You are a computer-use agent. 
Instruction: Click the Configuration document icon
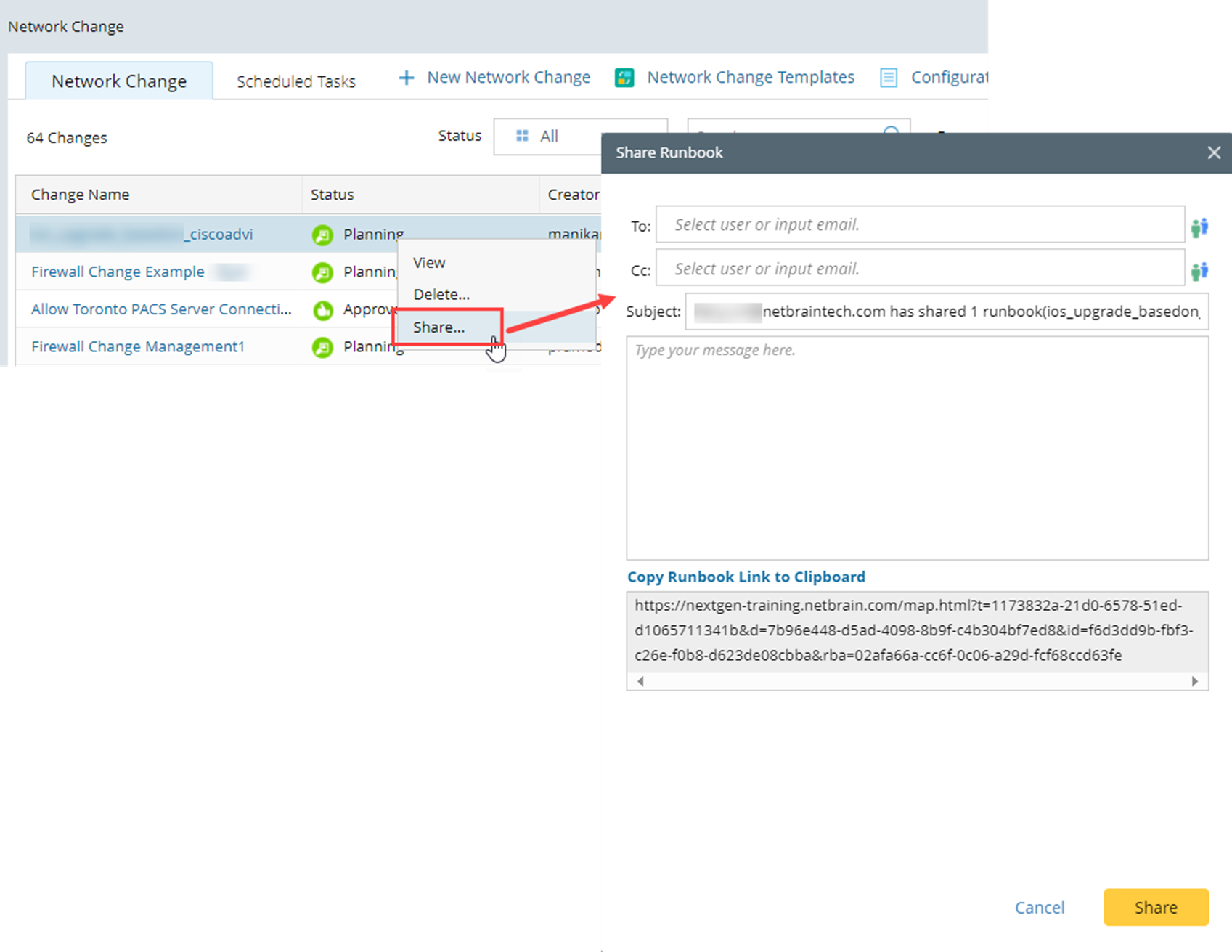[888, 78]
